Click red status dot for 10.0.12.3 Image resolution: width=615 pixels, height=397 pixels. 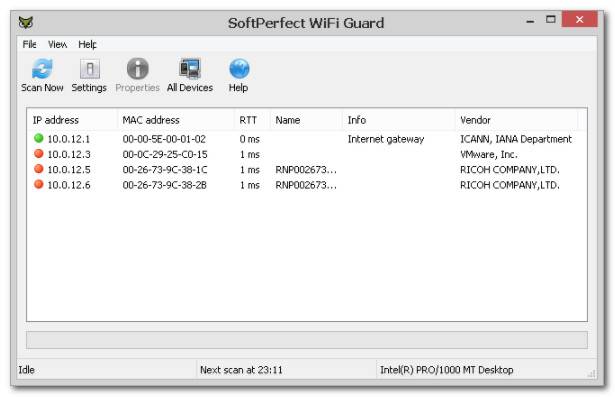38,153
